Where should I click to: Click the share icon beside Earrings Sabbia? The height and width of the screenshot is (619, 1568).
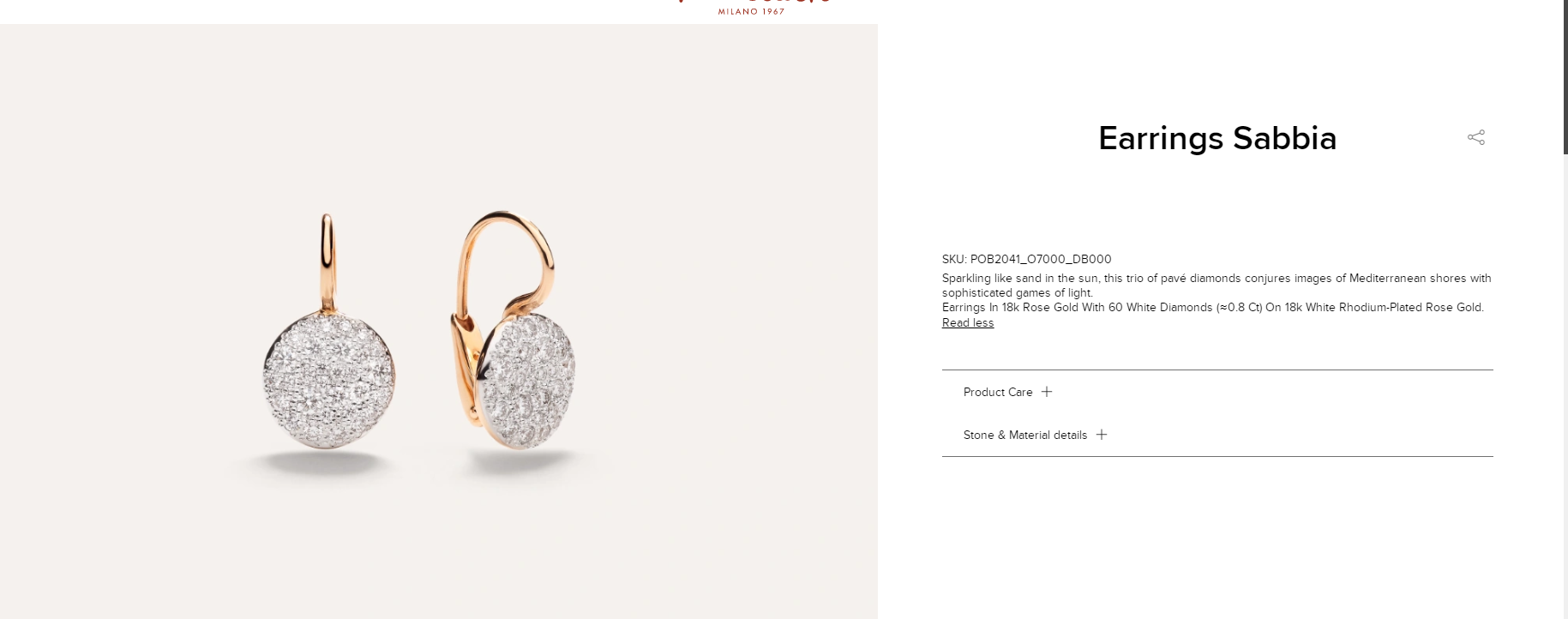point(1476,137)
